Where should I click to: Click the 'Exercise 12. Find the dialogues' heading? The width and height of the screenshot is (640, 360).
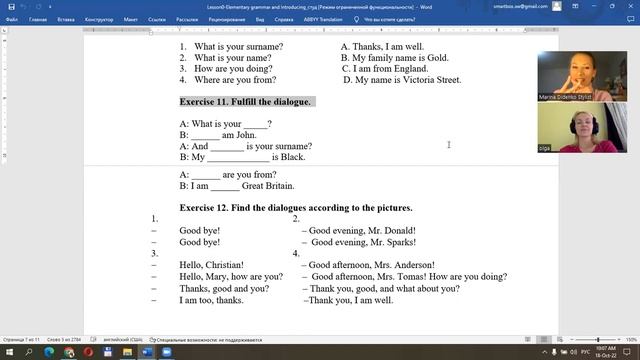tap(296, 207)
